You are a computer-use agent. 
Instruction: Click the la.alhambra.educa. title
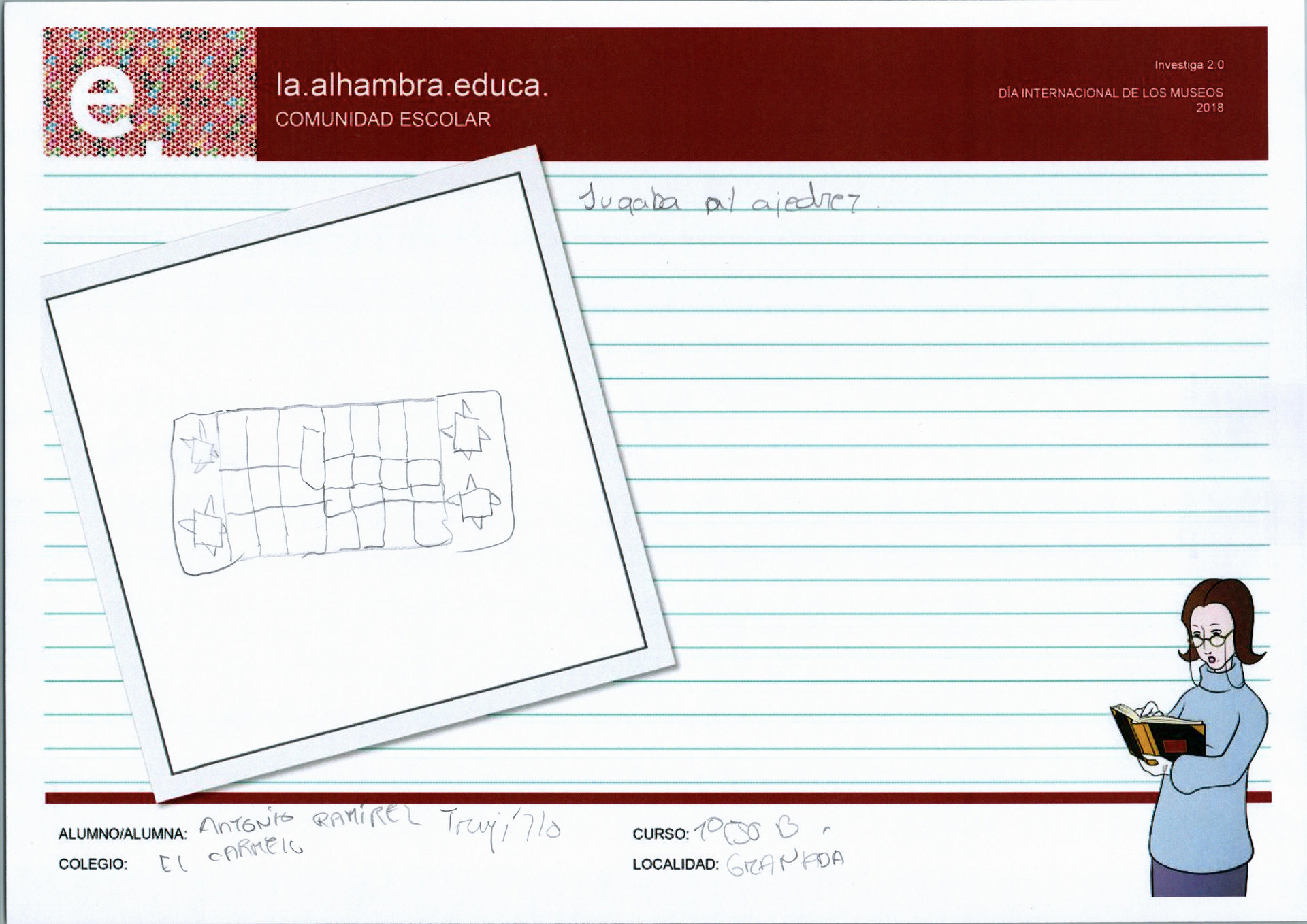[x=411, y=86]
